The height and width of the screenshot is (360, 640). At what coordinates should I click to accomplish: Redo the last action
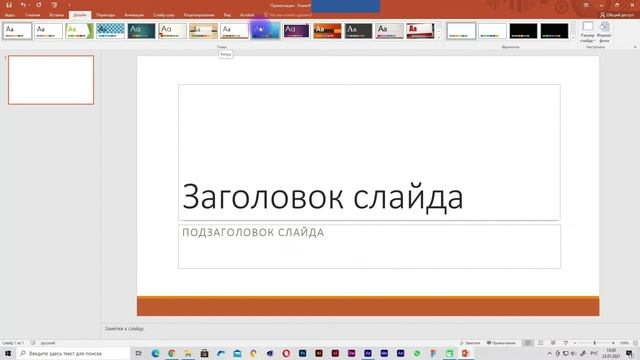[x=39, y=5]
